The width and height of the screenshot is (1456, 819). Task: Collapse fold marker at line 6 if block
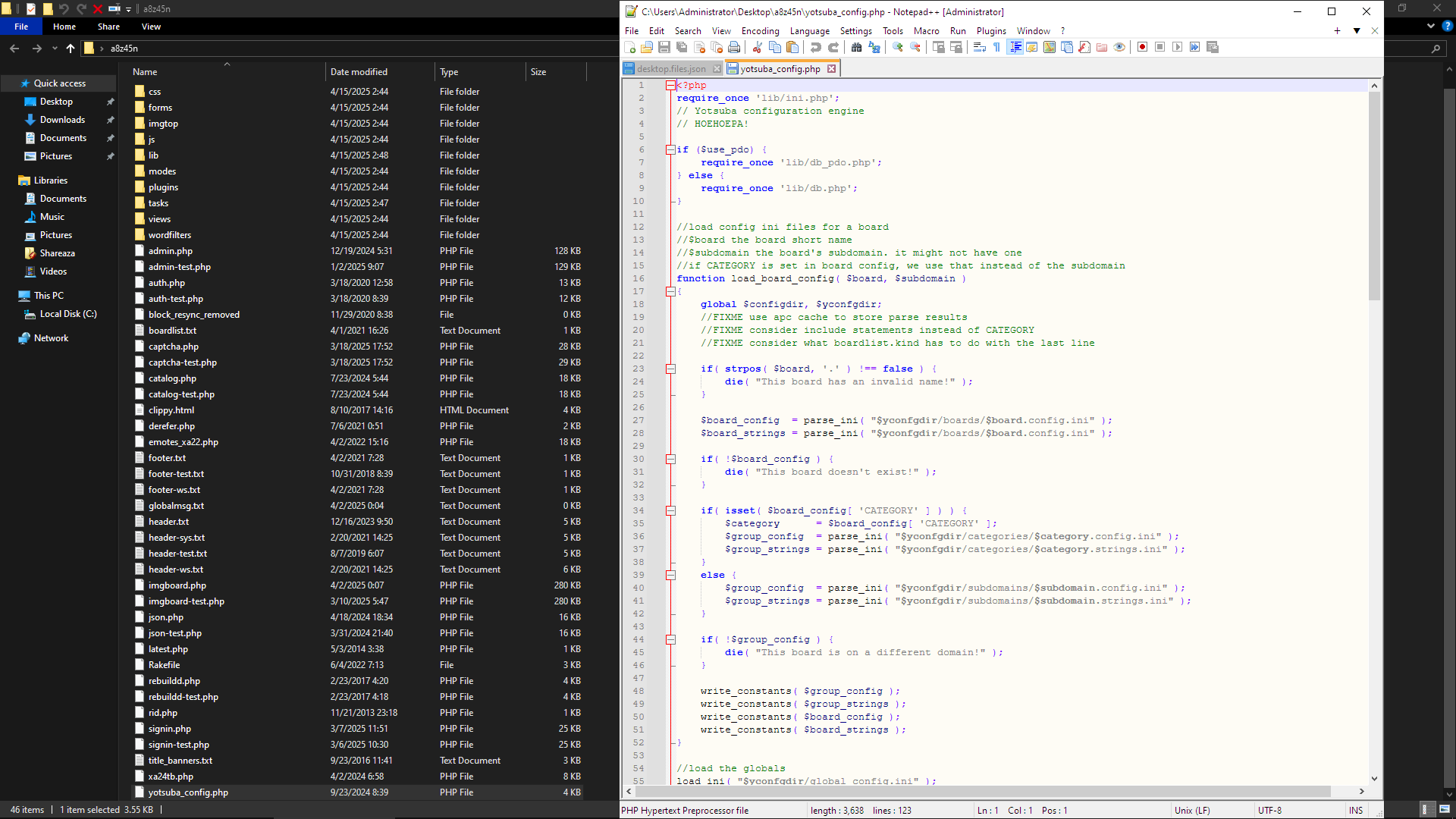pos(670,149)
